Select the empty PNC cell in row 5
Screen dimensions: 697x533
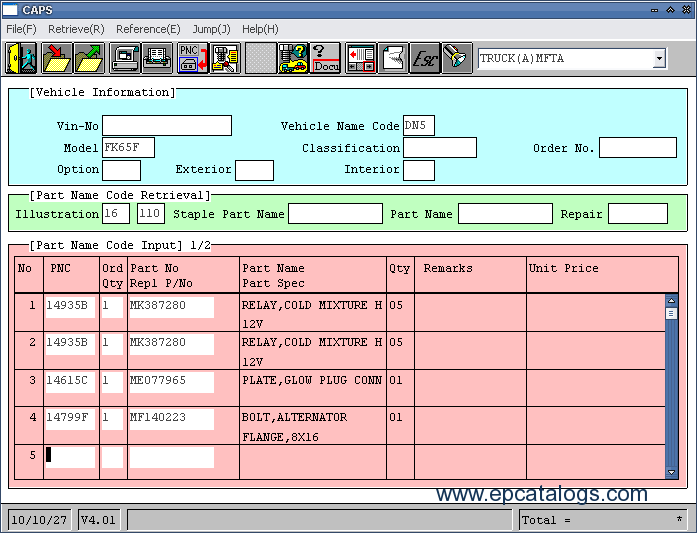(x=70, y=457)
